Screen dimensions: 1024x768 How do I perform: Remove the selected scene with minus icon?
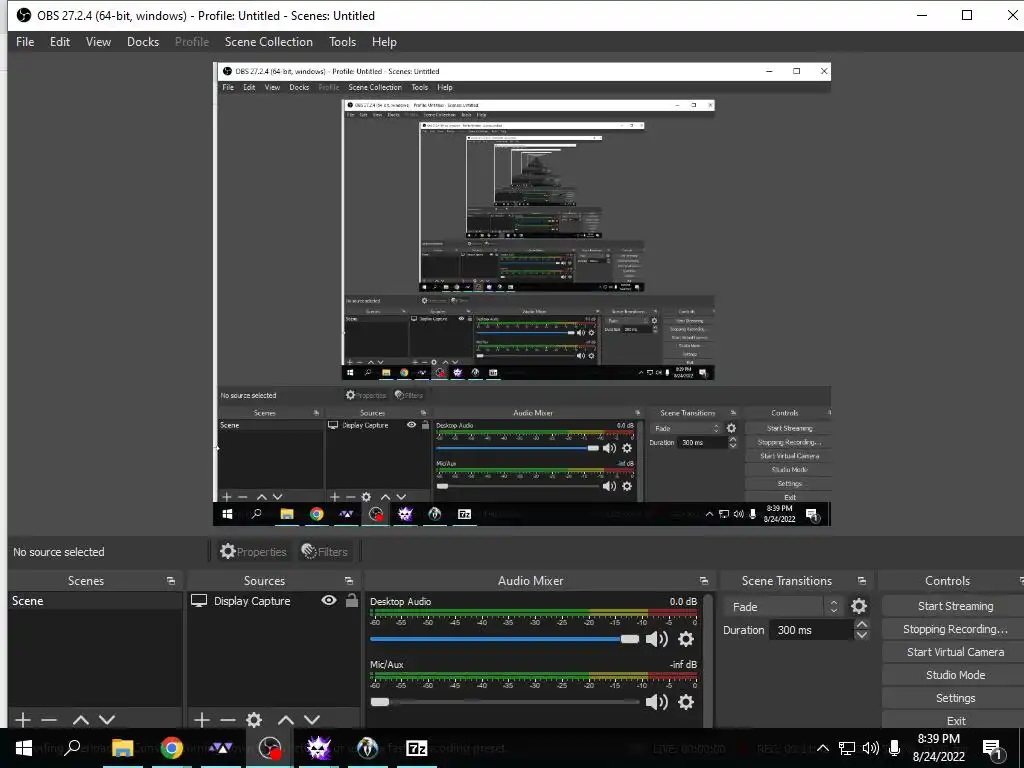coord(49,720)
